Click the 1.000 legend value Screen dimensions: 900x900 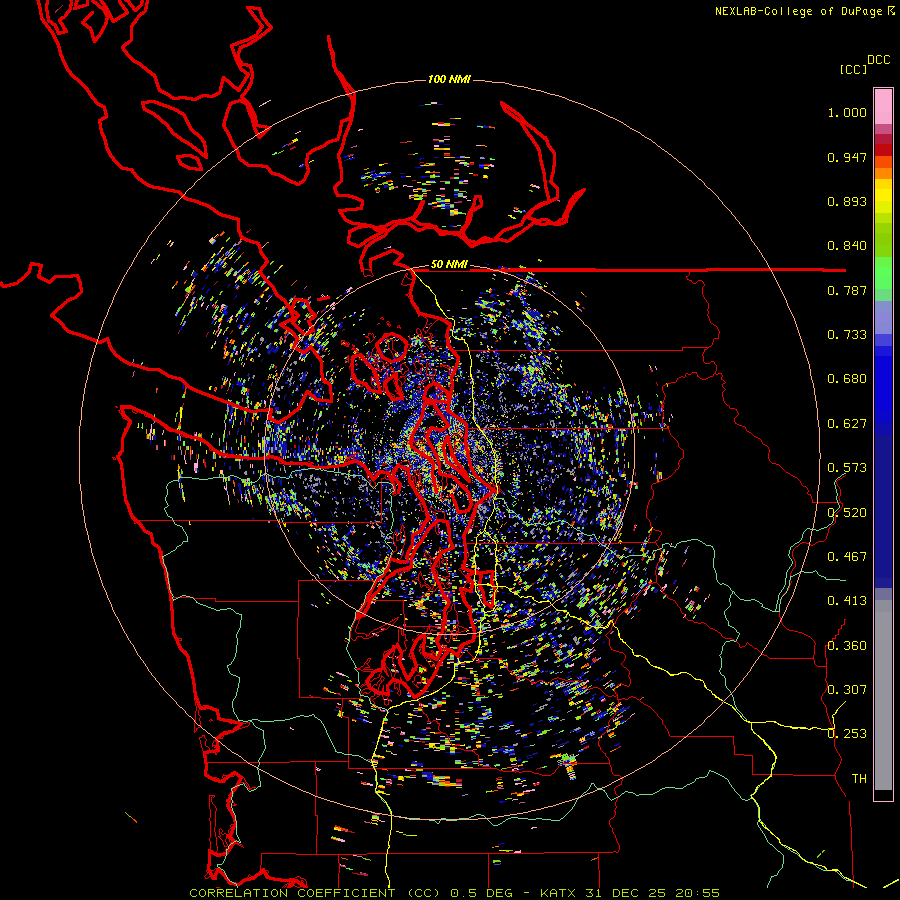[847, 112]
